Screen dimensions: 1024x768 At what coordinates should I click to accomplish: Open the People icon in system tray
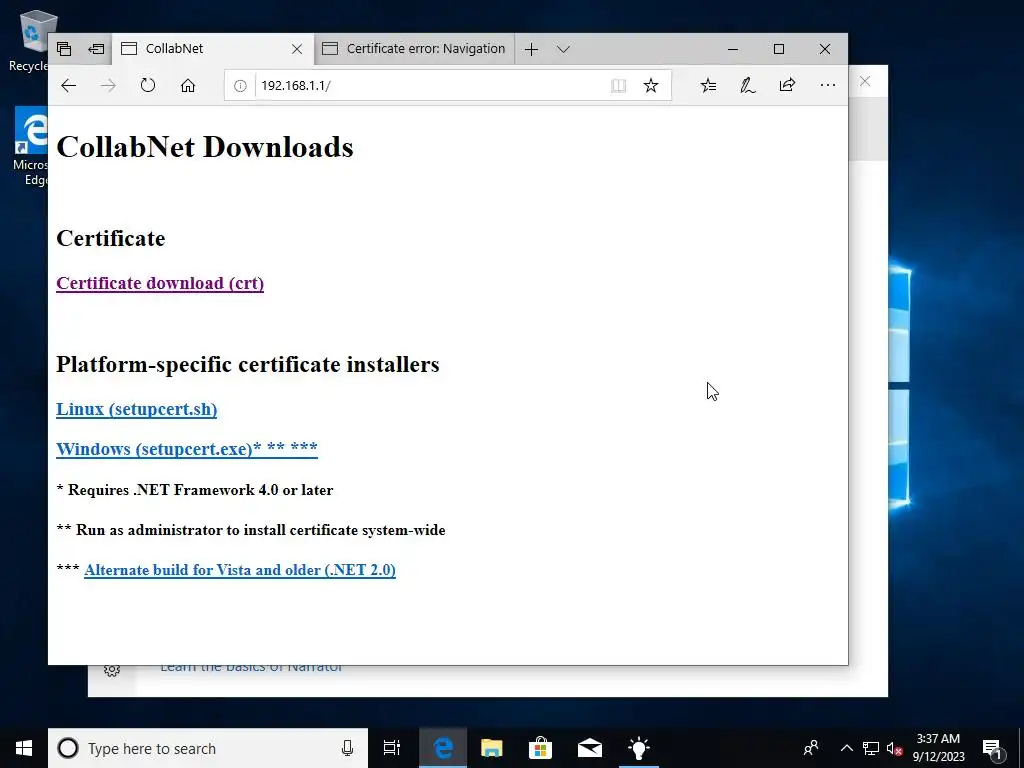(811, 748)
